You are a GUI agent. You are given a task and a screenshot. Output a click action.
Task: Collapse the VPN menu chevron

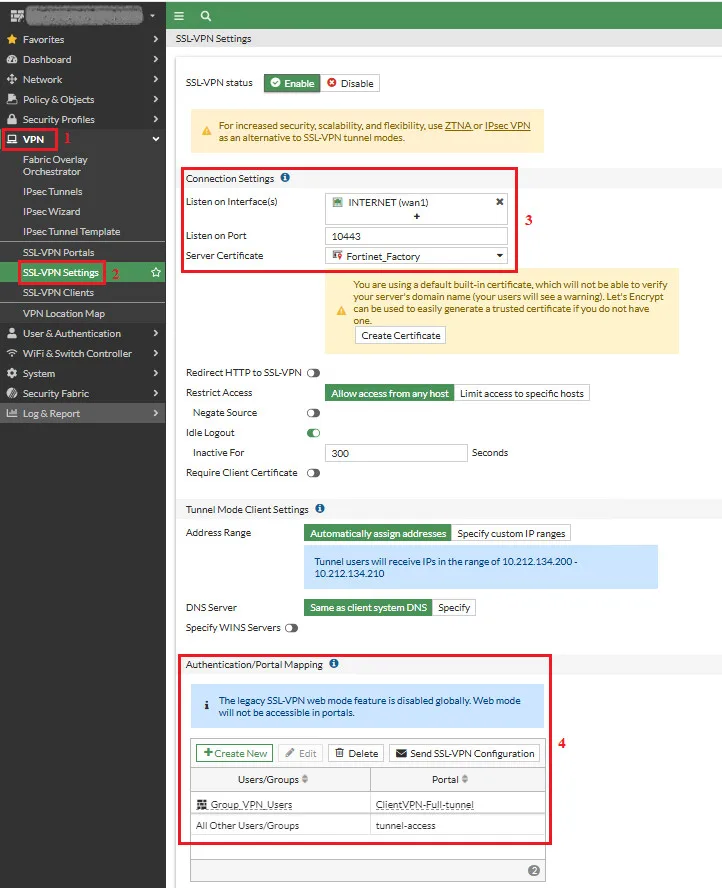[x=156, y=139]
